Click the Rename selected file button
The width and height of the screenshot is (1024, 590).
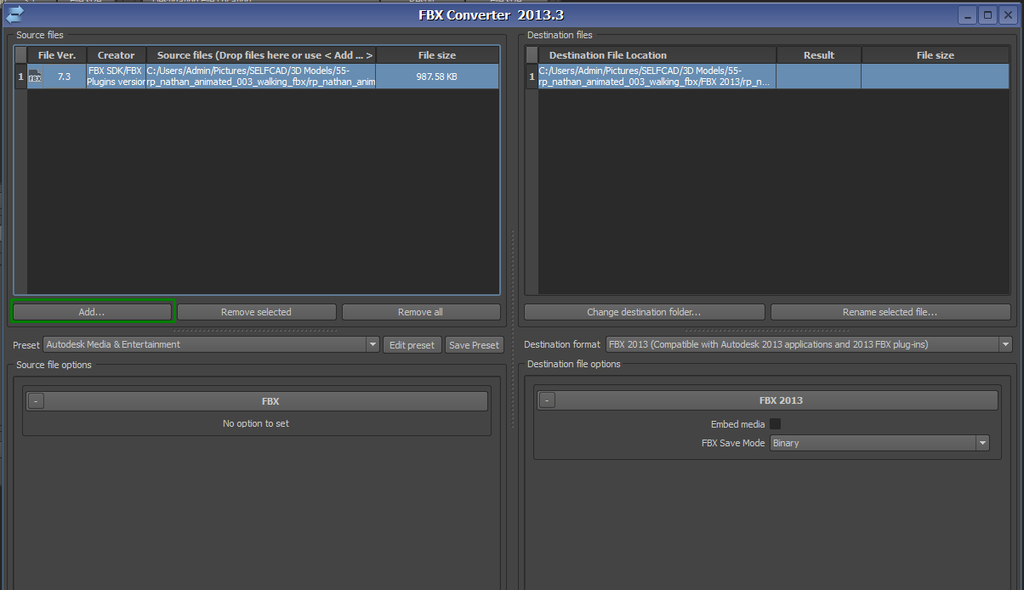coord(889,311)
